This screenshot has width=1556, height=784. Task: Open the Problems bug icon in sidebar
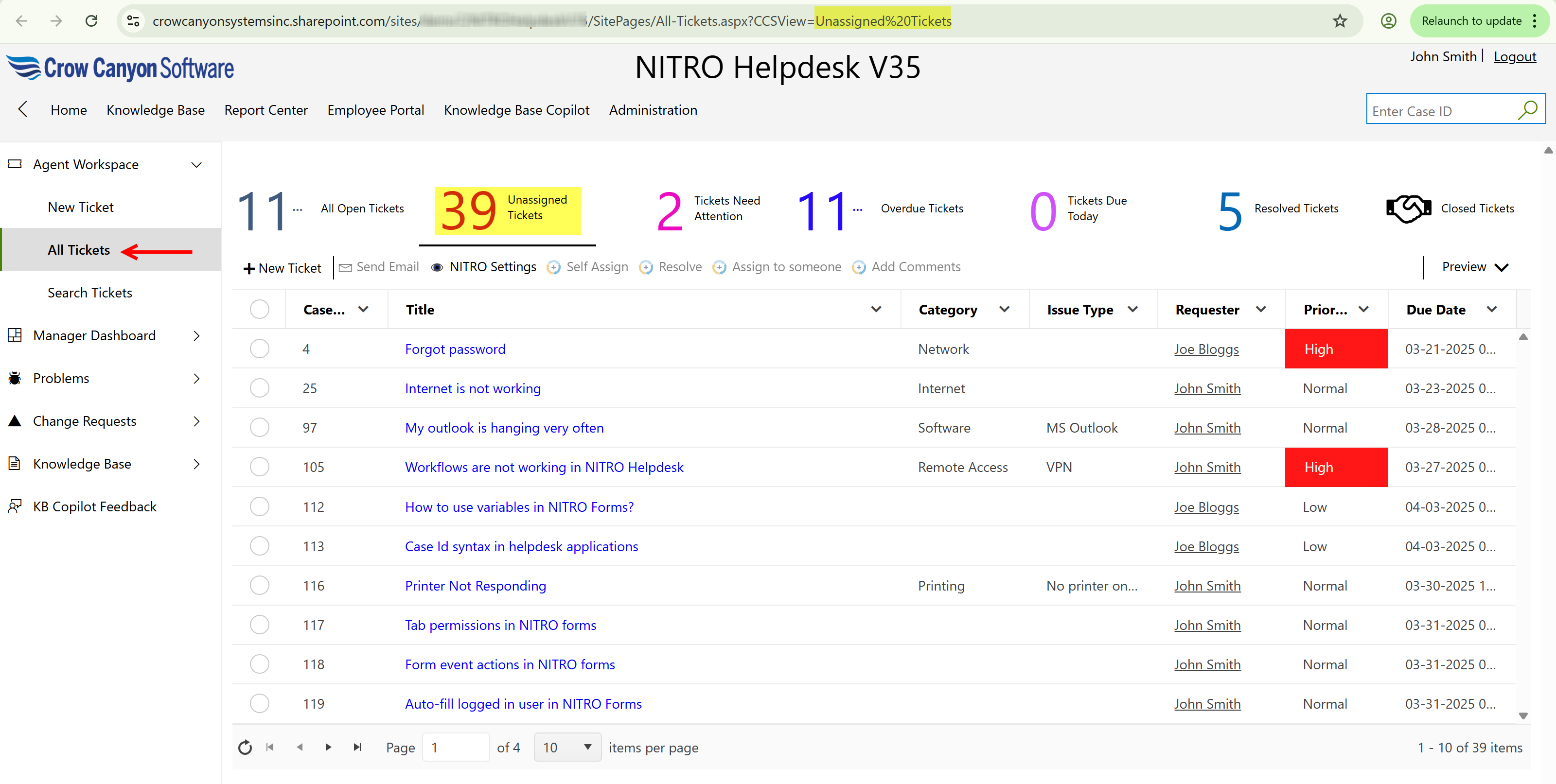tap(15, 378)
